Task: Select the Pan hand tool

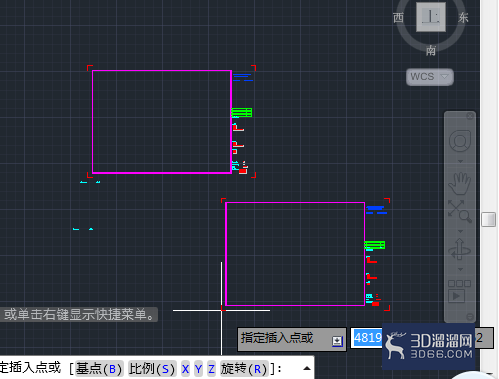Action: (x=460, y=184)
